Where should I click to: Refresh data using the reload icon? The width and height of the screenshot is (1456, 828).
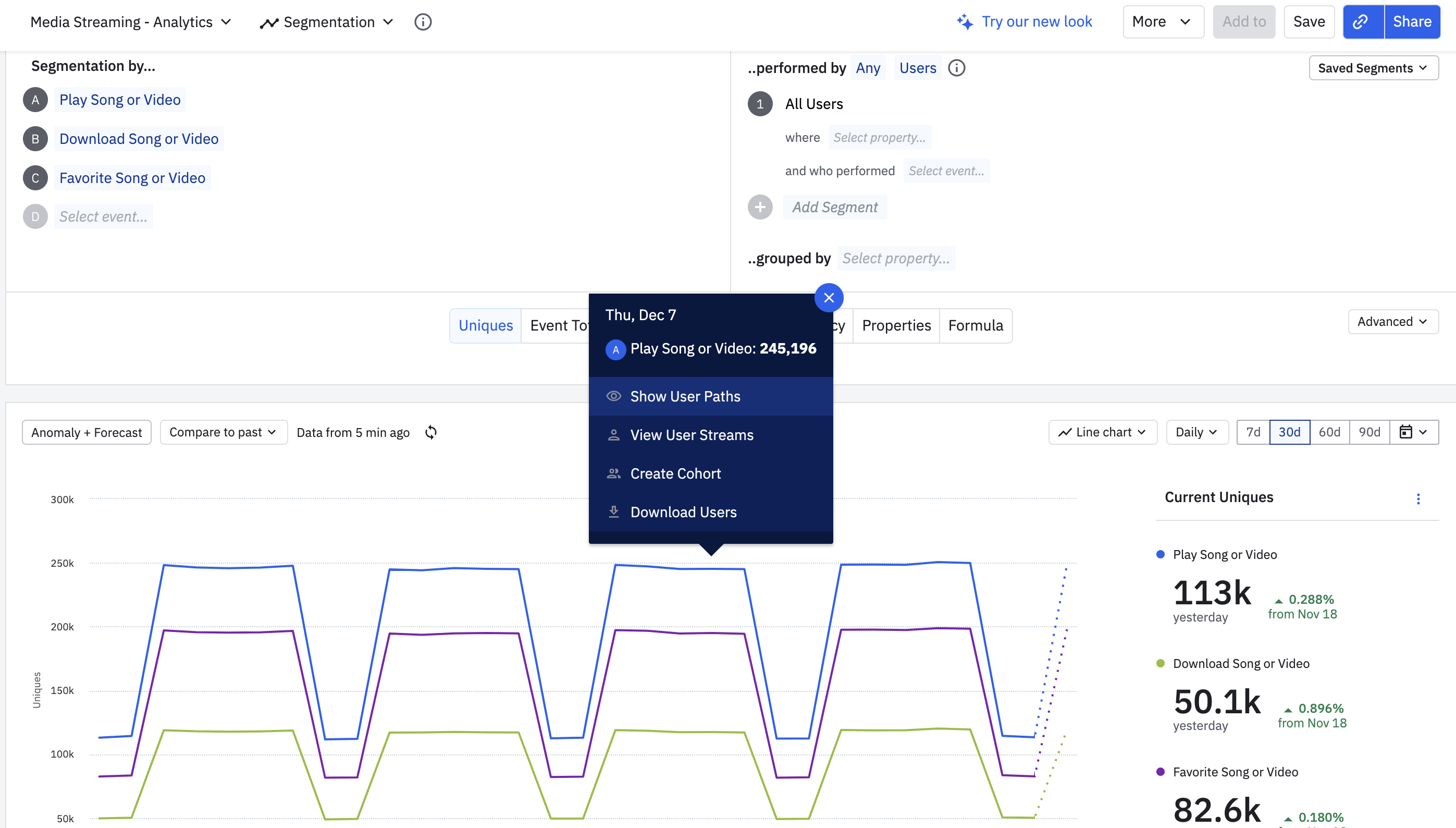point(431,432)
